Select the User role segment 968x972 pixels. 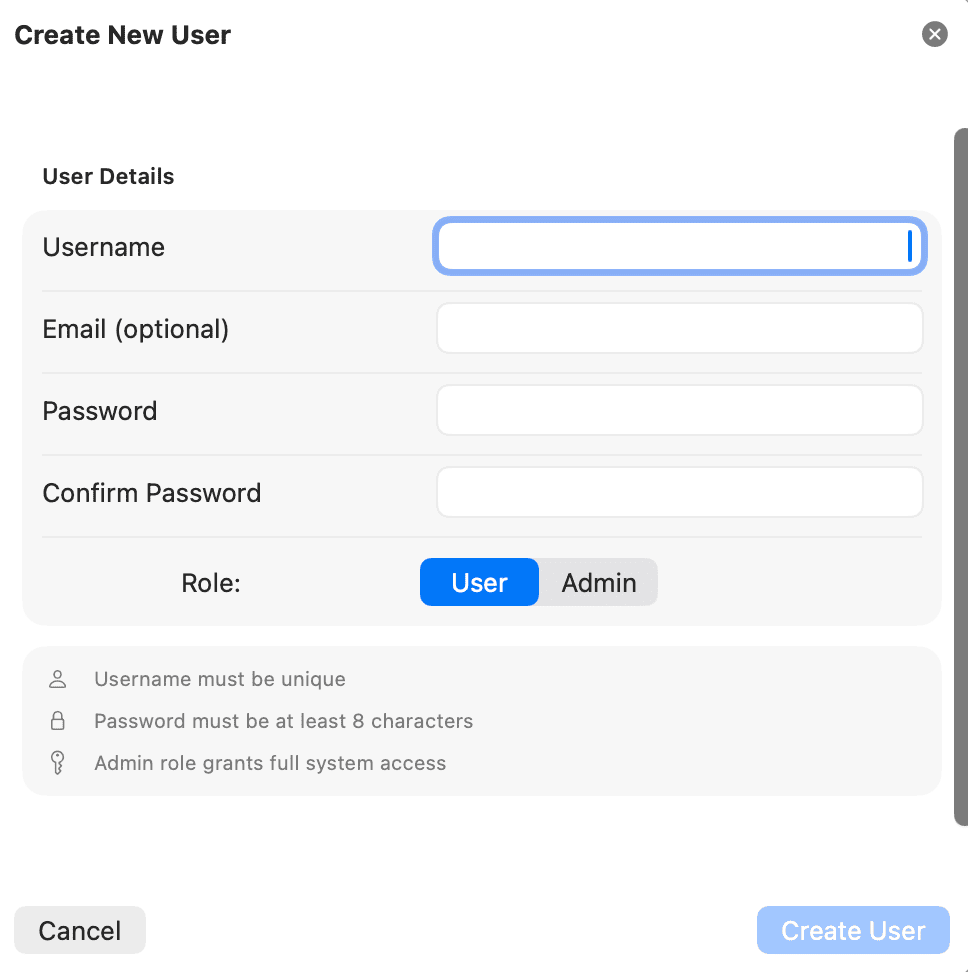(479, 582)
